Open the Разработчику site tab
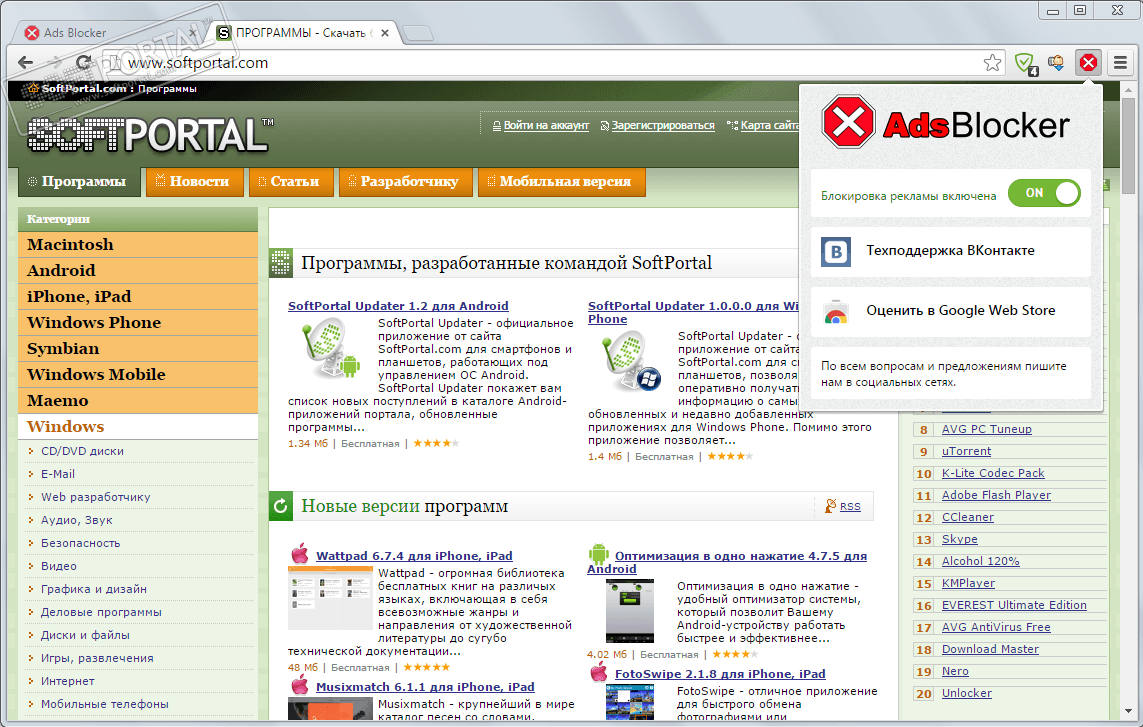 click(405, 182)
